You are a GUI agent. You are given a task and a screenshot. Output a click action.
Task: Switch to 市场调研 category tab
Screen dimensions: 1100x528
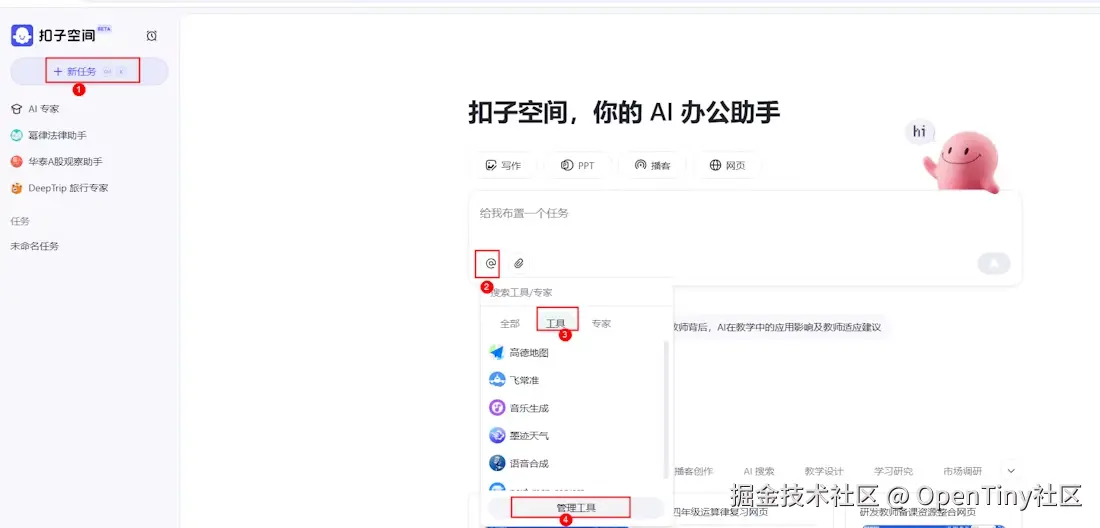point(962,471)
